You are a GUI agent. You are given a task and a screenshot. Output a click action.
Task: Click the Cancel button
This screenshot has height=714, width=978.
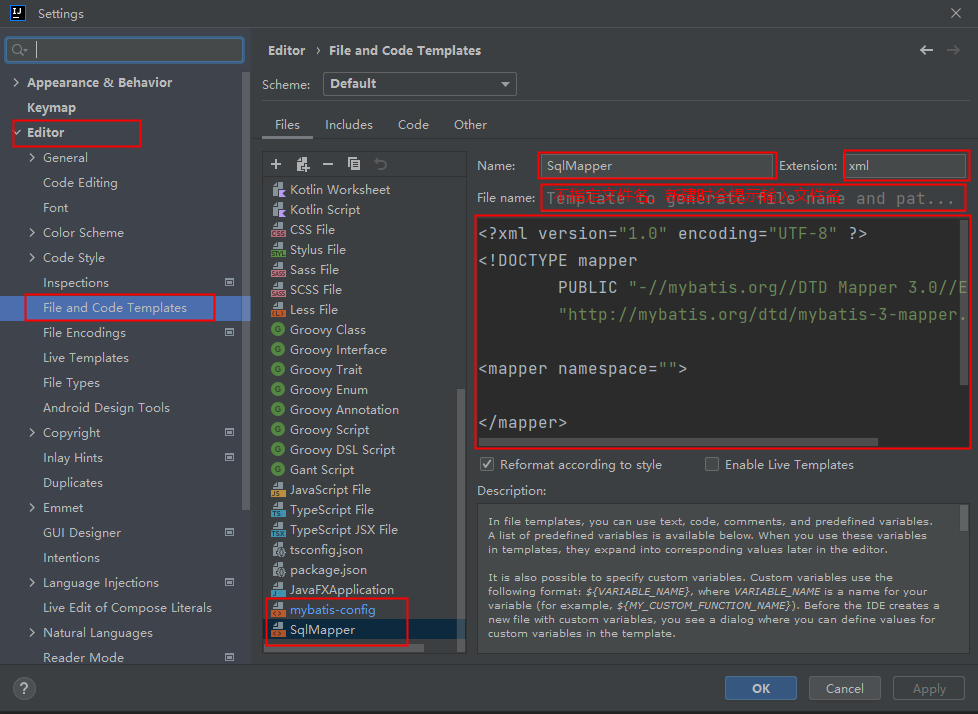click(845, 688)
